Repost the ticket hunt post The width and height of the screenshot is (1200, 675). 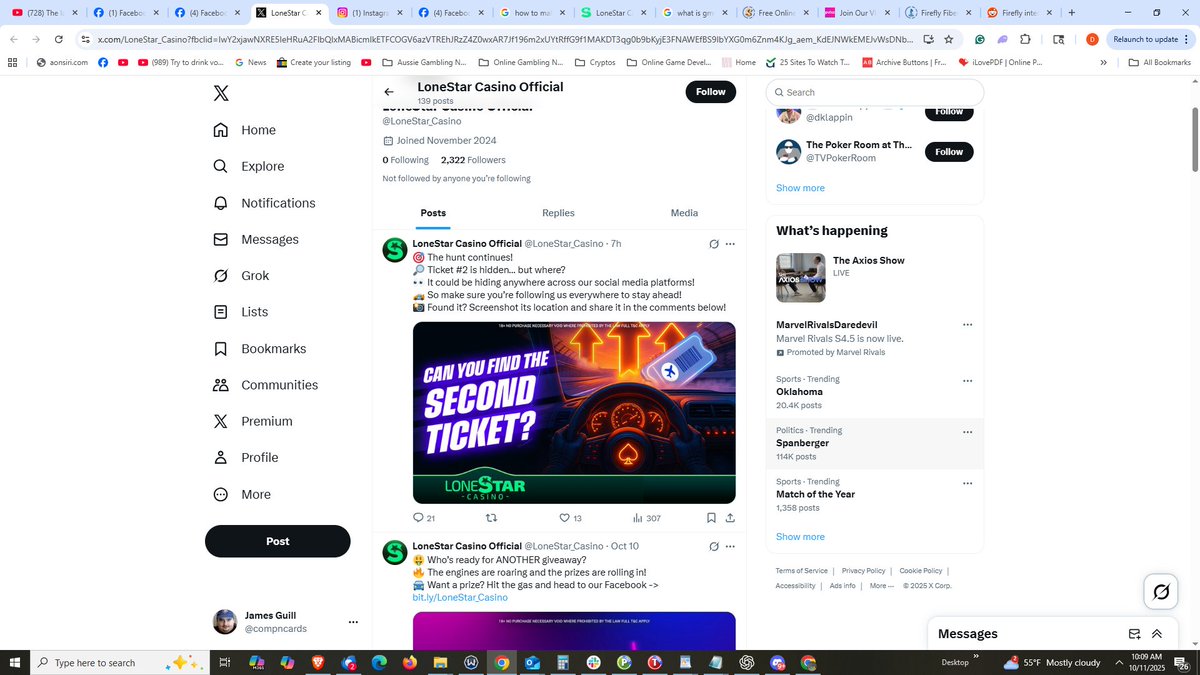pos(490,518)
